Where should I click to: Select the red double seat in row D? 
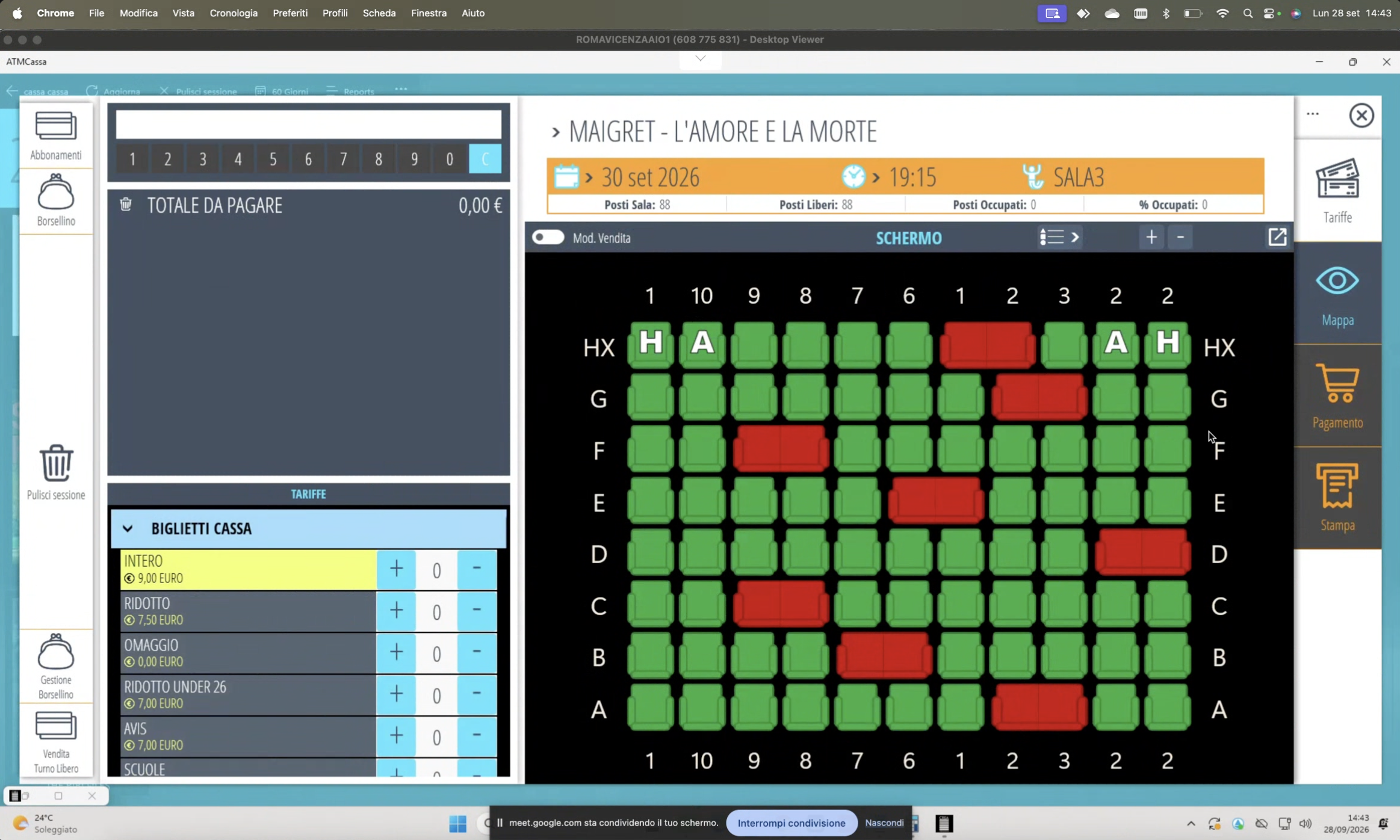tap(1142, 552)
